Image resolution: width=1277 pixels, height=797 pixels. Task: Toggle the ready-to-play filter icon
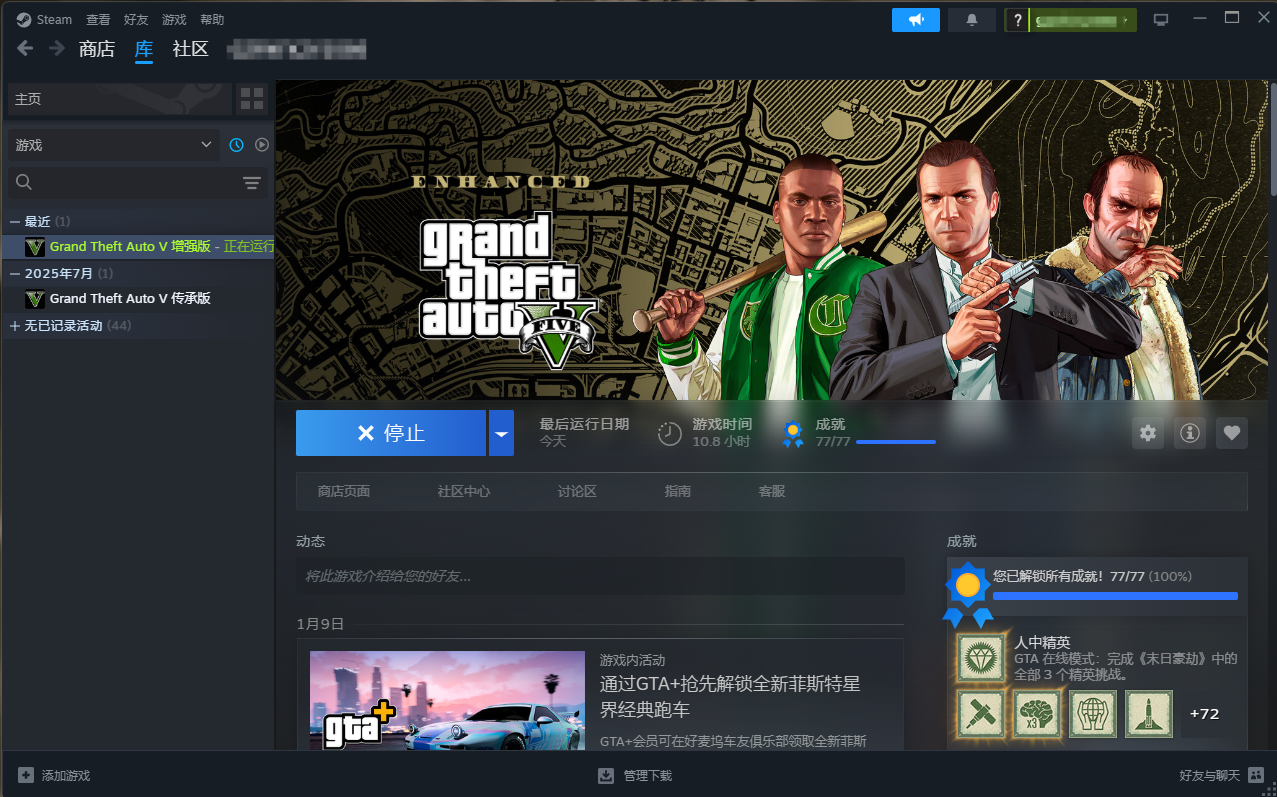[x=262, y=145]
